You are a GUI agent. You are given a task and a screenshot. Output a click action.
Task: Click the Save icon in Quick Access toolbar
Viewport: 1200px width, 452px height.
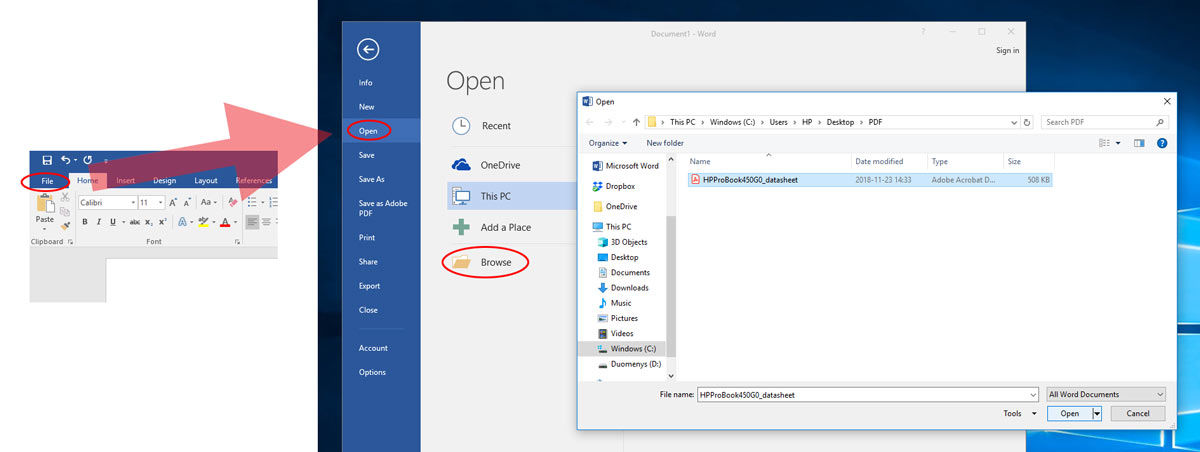coord(47,160)
